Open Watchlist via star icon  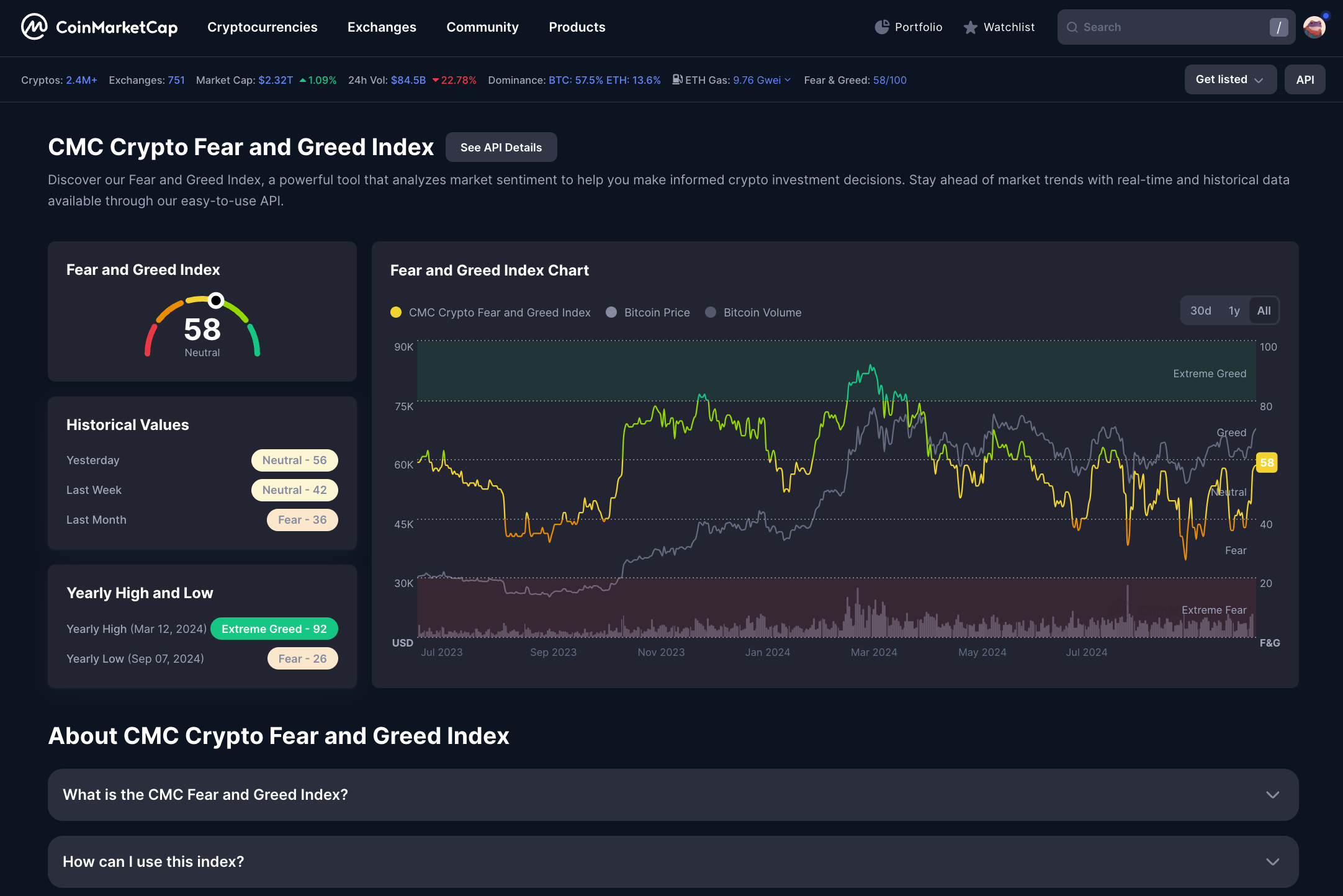coord(971,27)
